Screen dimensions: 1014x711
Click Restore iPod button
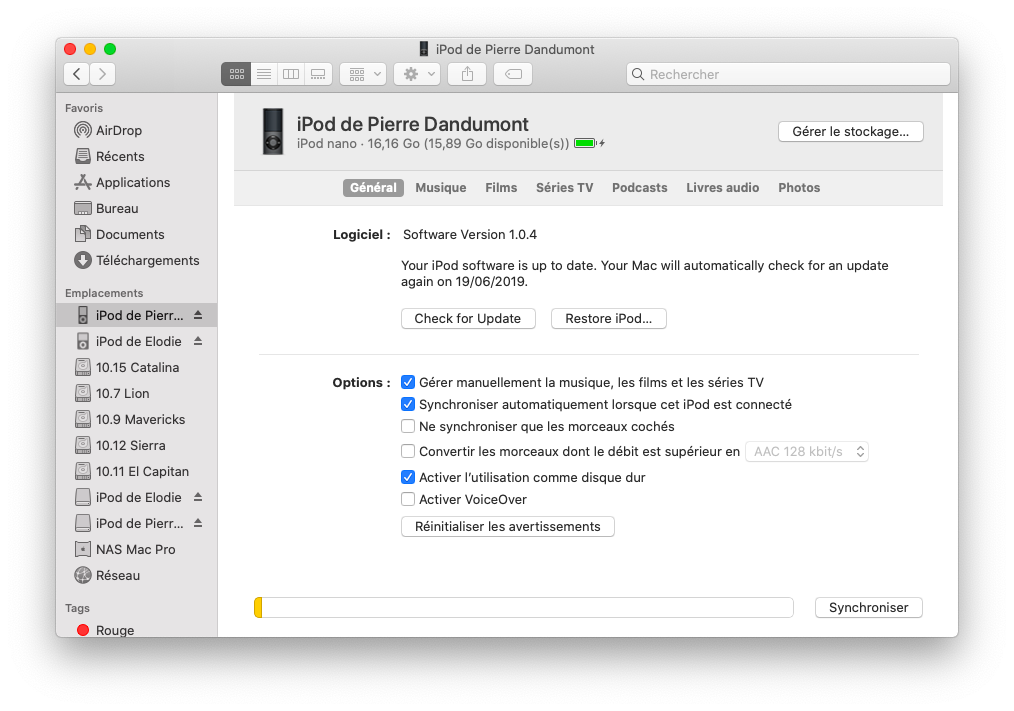(609, 318)
